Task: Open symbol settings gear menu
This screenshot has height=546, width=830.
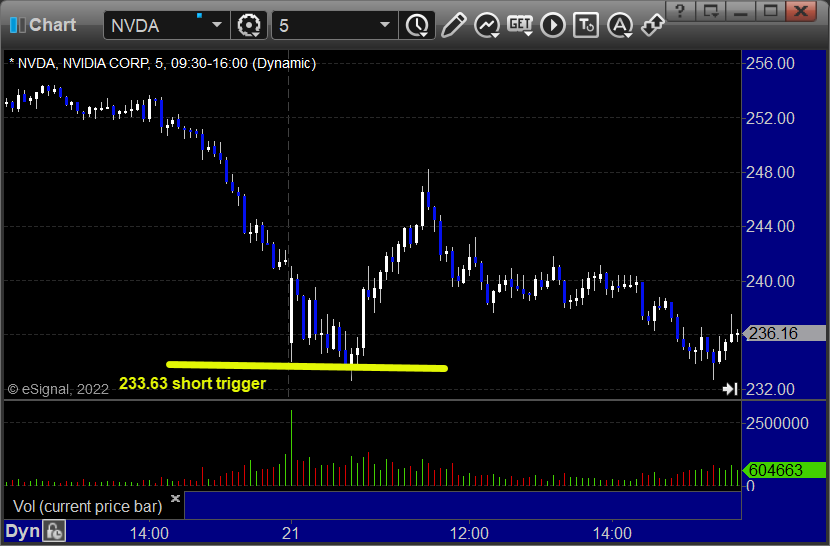Action: [x=249, y=25]
